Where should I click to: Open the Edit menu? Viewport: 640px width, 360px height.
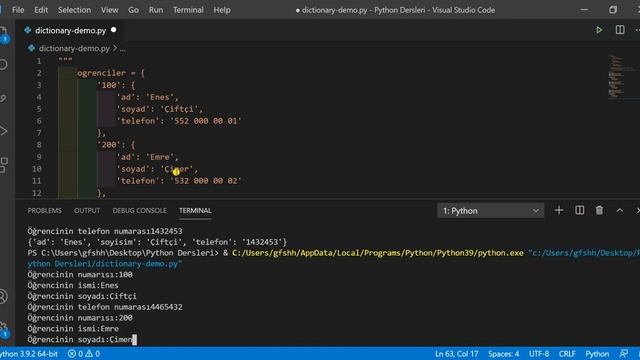(x=41, y=10)
